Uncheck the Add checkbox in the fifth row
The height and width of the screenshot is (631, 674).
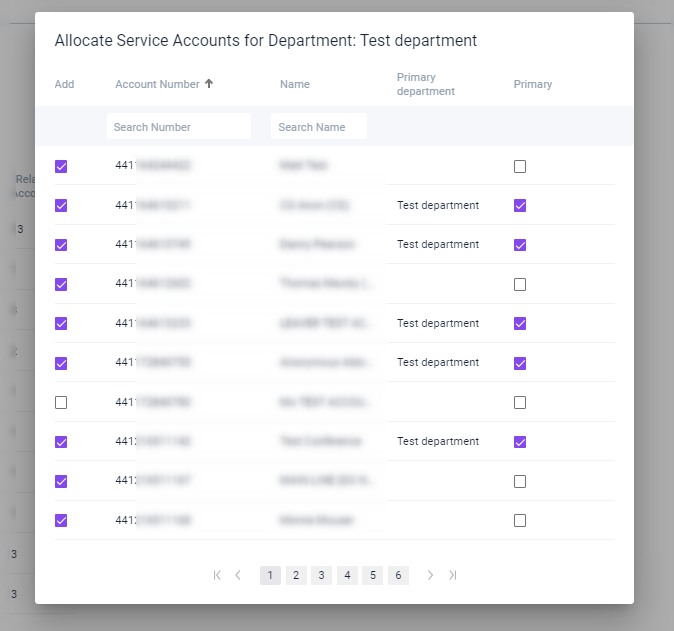61,323
